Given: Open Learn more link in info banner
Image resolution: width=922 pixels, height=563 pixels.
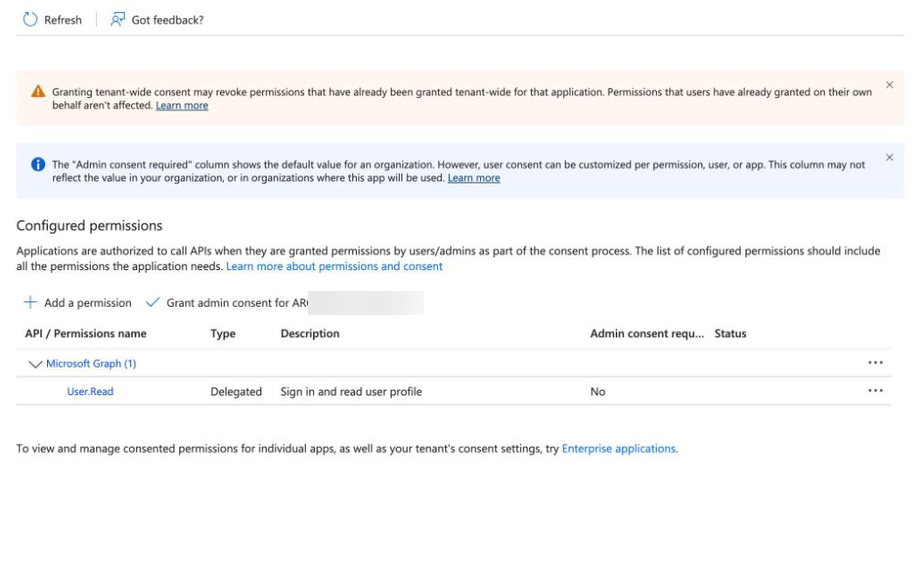Looking at the screenshot, I should pyautogui.click(x=474, y=178).
